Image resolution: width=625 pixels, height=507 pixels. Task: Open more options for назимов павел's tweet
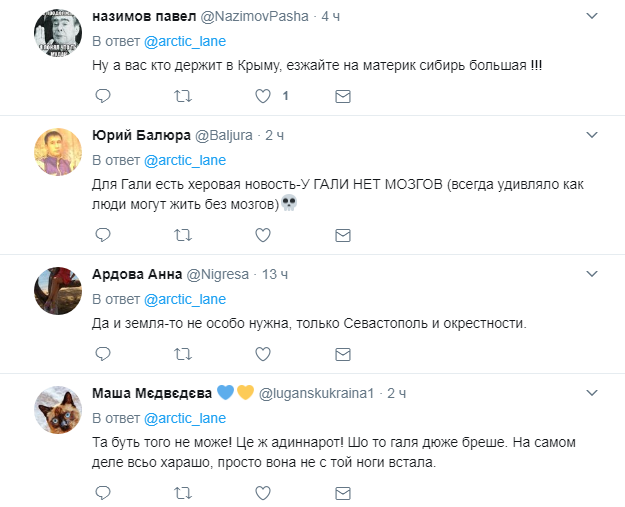pos(592,17)
